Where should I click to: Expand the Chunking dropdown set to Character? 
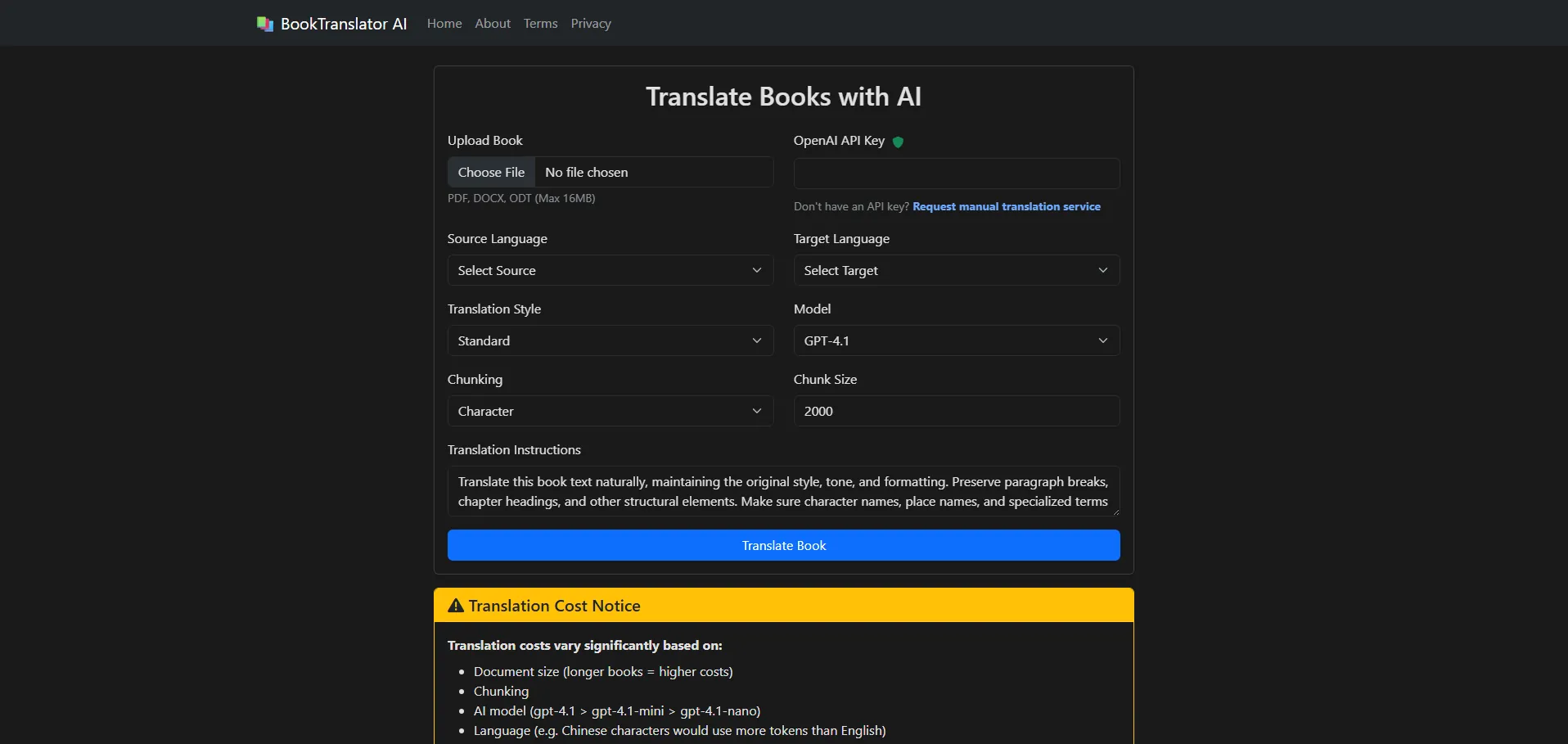(610, 411)
